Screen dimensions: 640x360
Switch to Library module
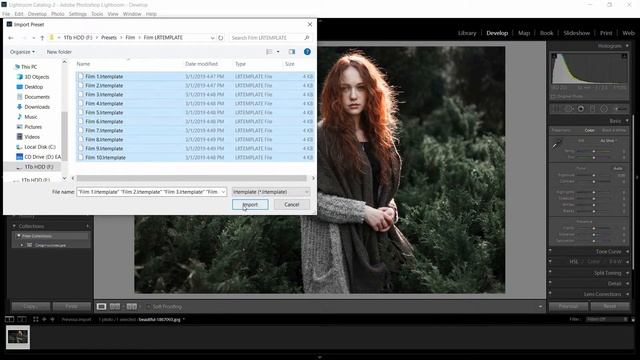click(467, 33)
